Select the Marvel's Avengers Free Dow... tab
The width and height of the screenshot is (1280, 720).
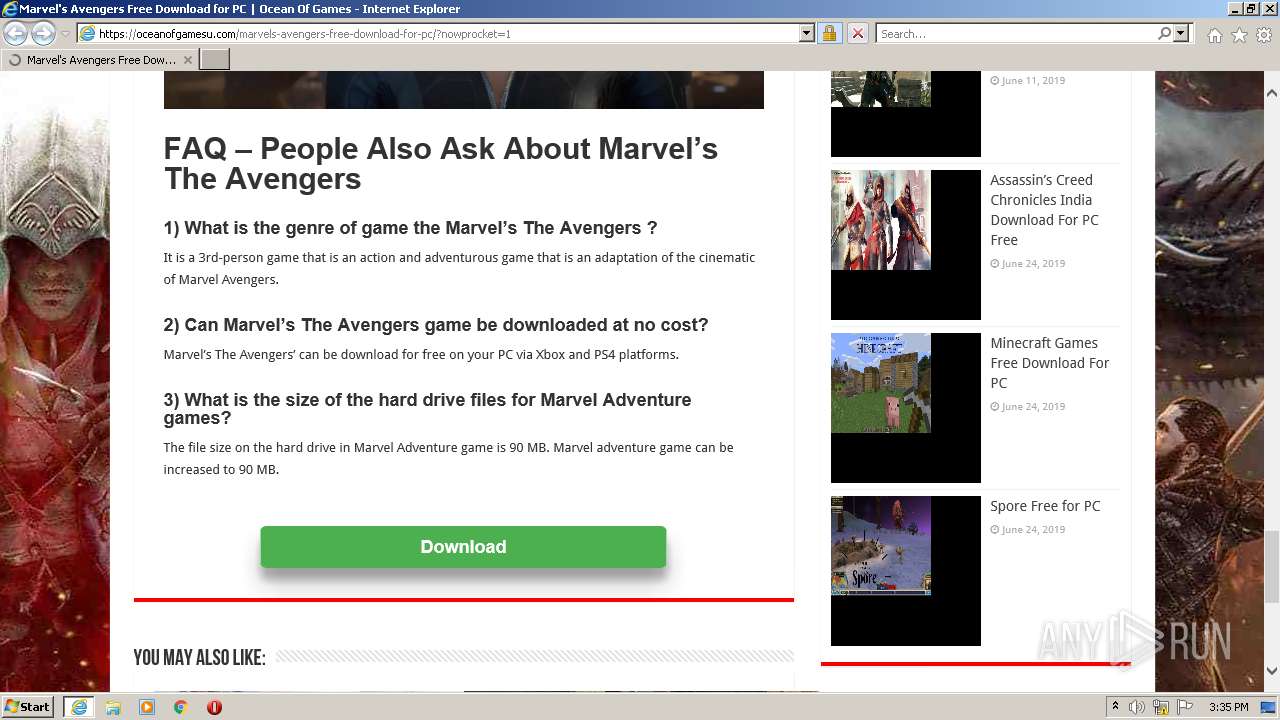pyautogui.click(x=100, y=60)
